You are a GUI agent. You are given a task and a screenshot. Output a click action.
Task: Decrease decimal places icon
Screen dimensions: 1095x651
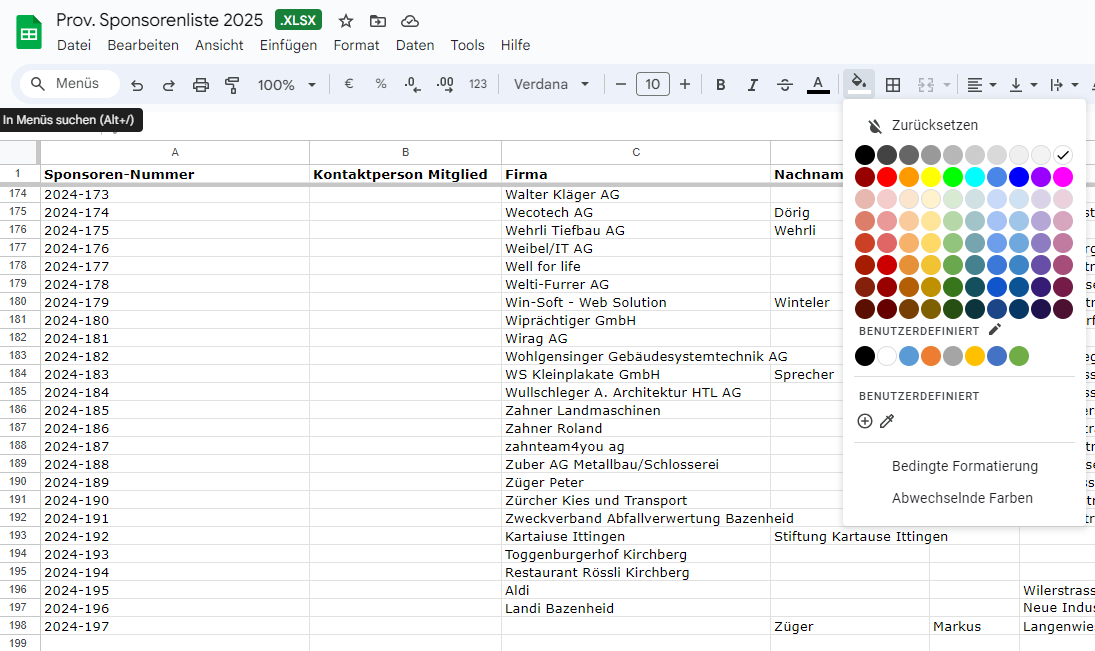tap(412, 85)
